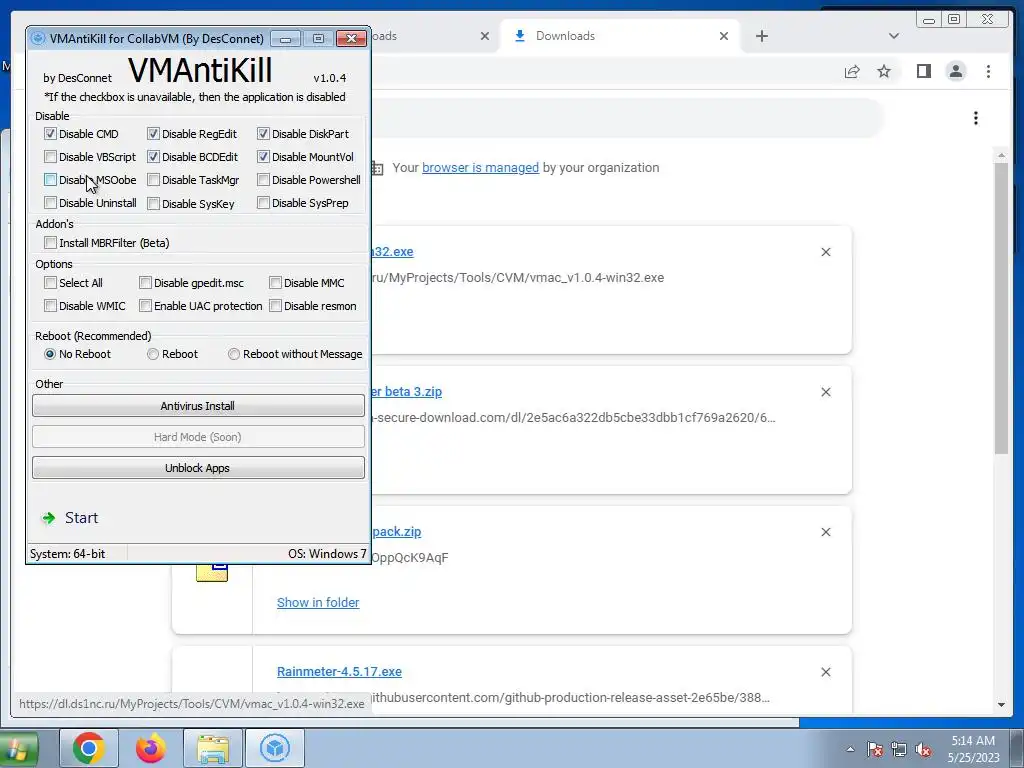Remove pack.zip download entry
Screen dimensions: 1024x768
825,532
